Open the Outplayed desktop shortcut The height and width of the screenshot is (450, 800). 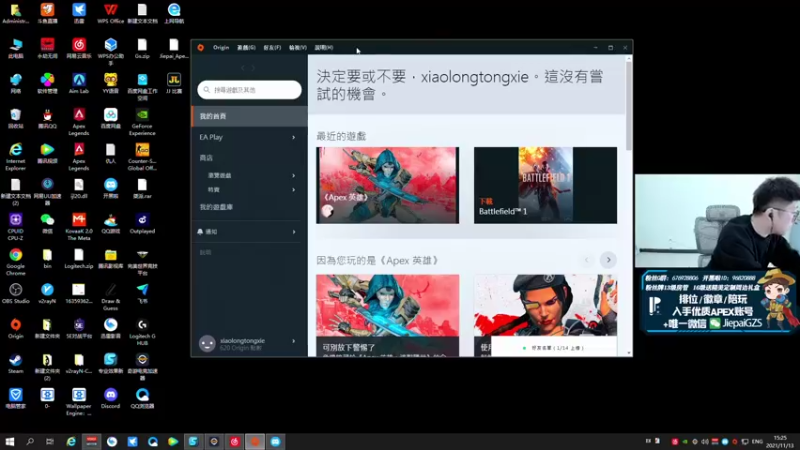142,223
